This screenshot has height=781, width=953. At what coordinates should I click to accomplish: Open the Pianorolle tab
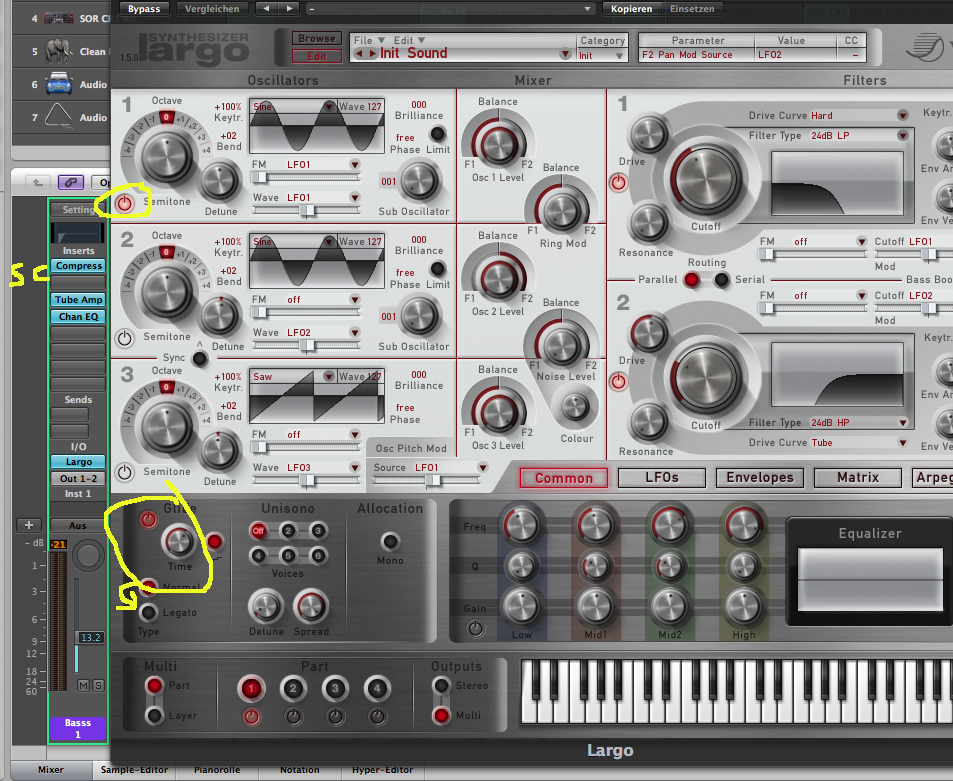(217, 769)
